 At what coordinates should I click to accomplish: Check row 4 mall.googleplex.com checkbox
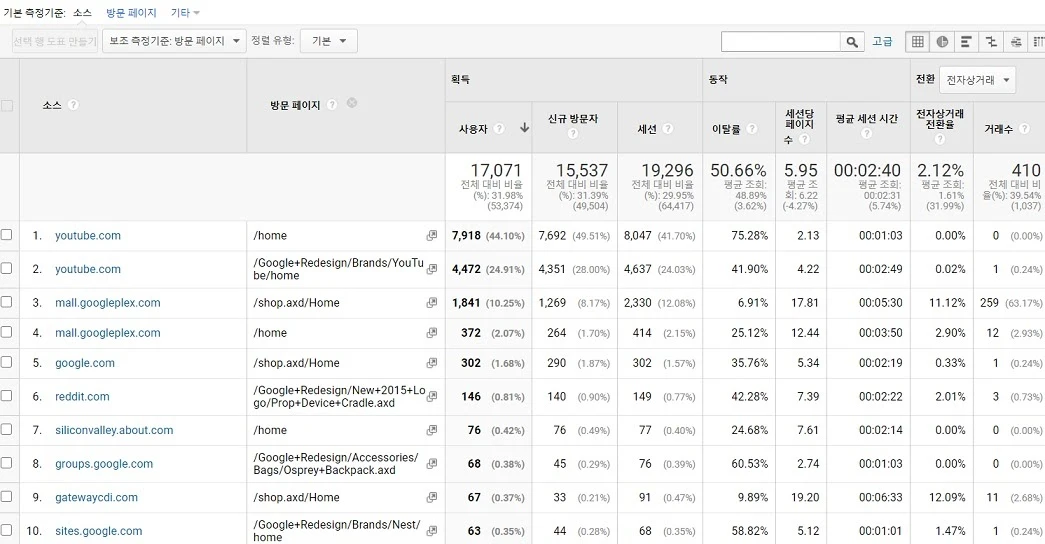(x=7, y=331)
